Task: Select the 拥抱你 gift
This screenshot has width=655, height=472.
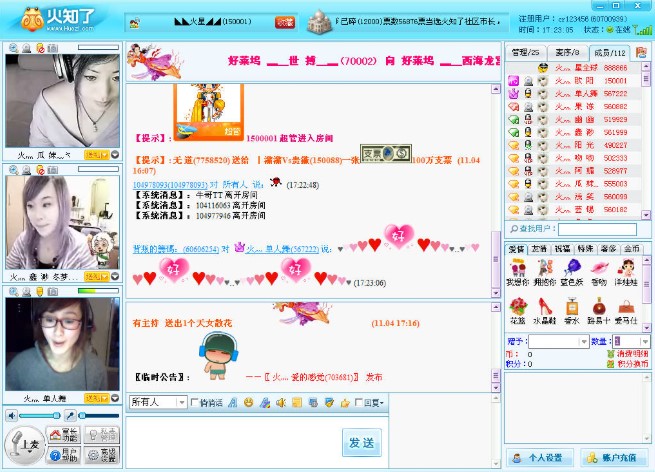Action: click(x=545, y=272)
